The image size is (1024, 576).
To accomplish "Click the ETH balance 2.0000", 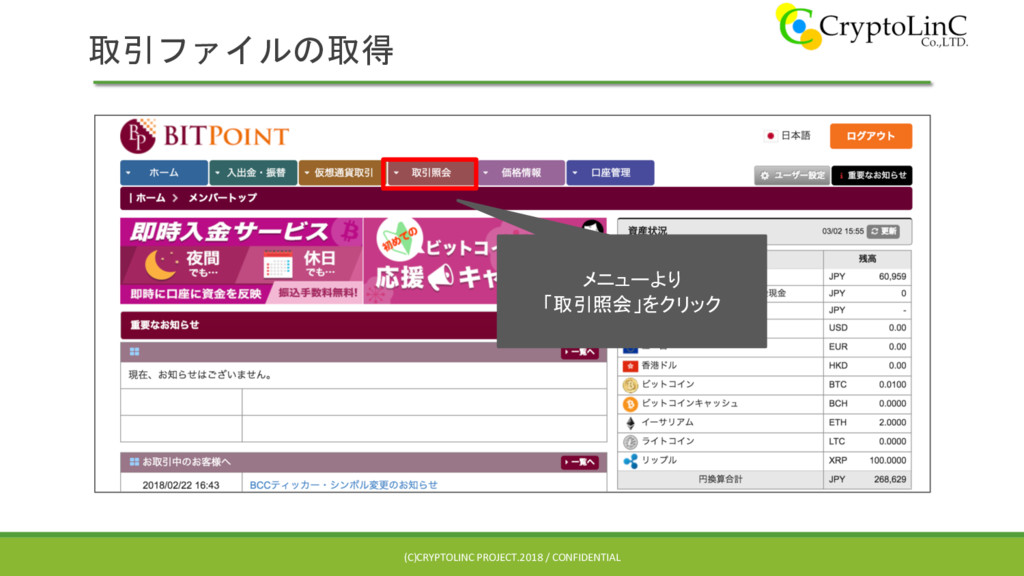I will click(892, 423).
